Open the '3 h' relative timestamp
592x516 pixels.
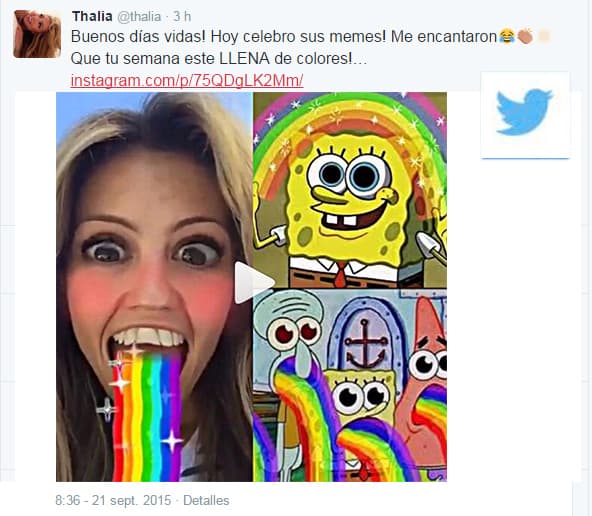[x=182, y=16]
